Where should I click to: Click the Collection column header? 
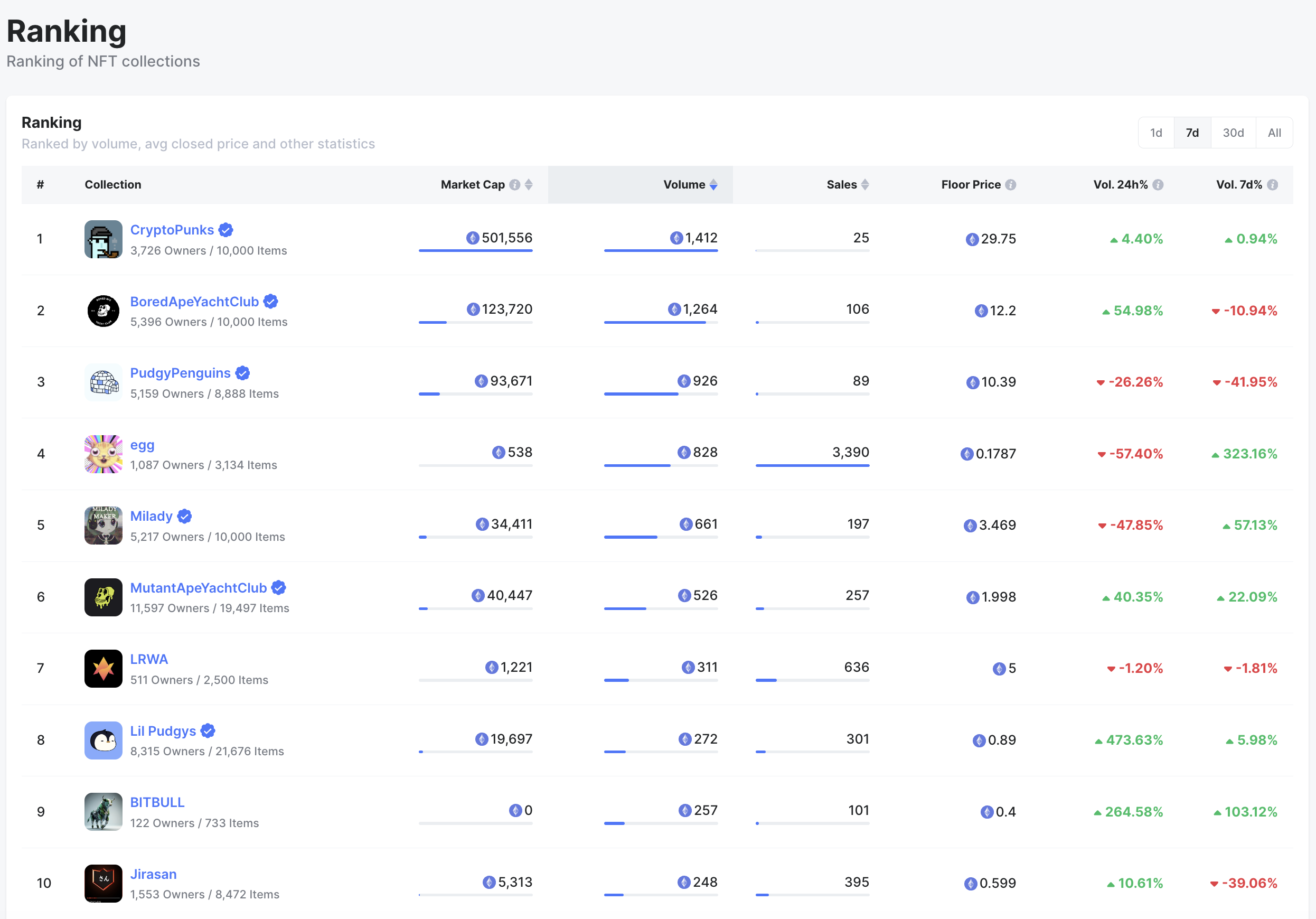point(113,185)
